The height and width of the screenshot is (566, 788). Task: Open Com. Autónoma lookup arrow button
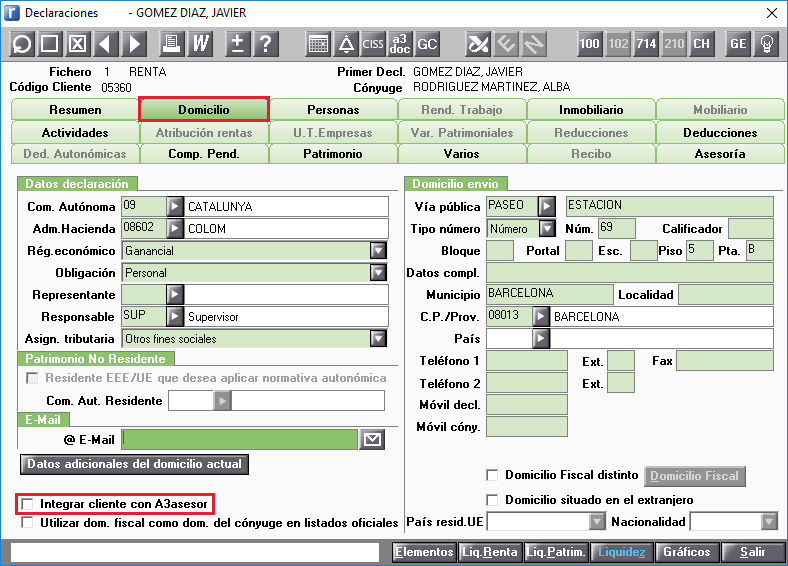tap(175, 207)
